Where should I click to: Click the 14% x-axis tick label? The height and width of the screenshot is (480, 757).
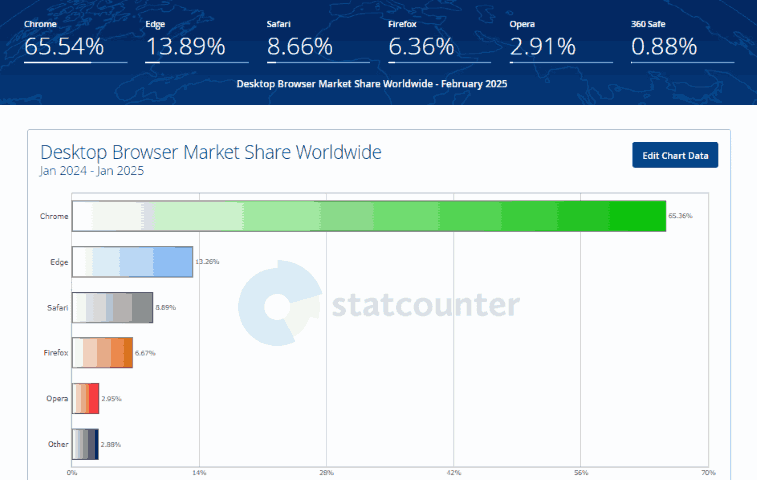coord(199,473)
